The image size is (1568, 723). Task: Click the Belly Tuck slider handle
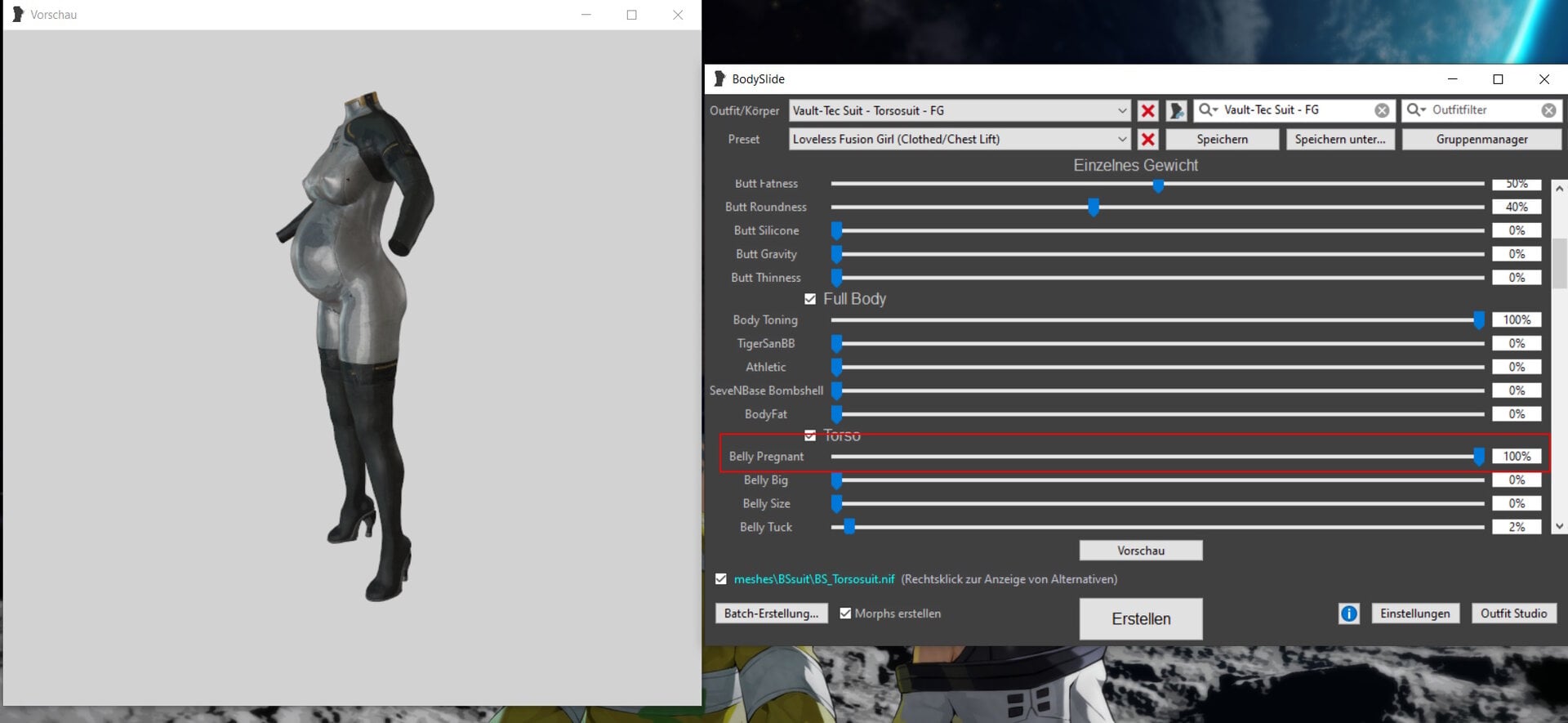click(x=849, y=527)
